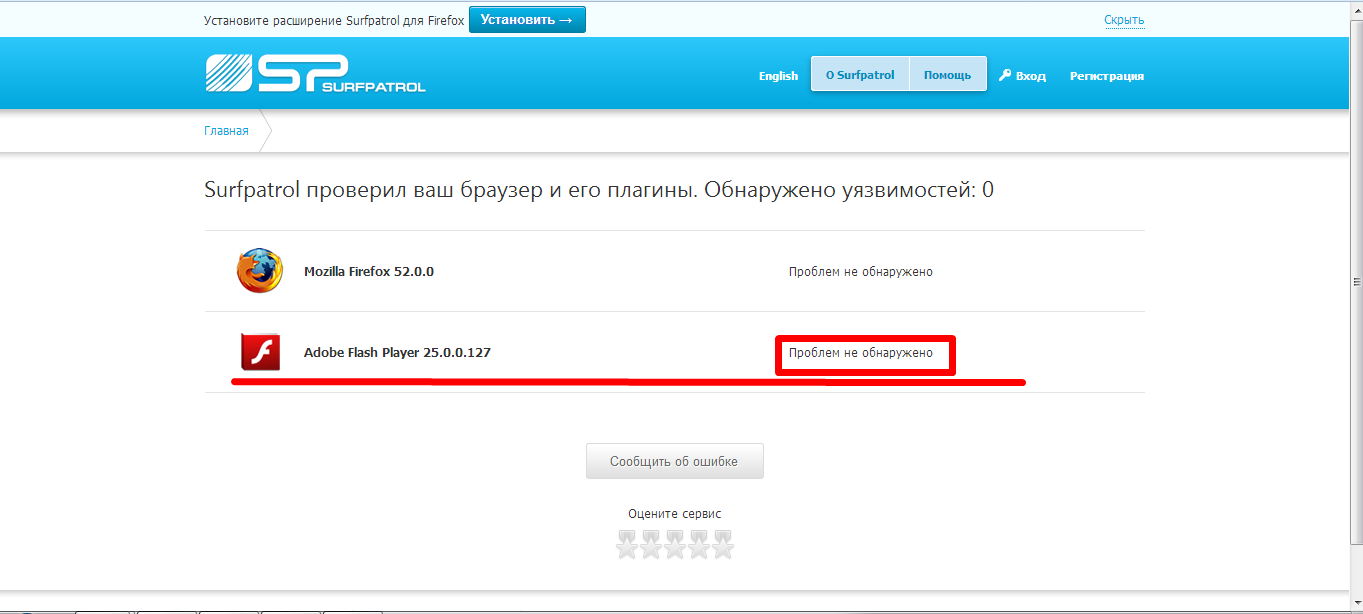Open the О Surfpatrol tab
The height and width of the screenshot is (614, 1363).
point(860,75)
